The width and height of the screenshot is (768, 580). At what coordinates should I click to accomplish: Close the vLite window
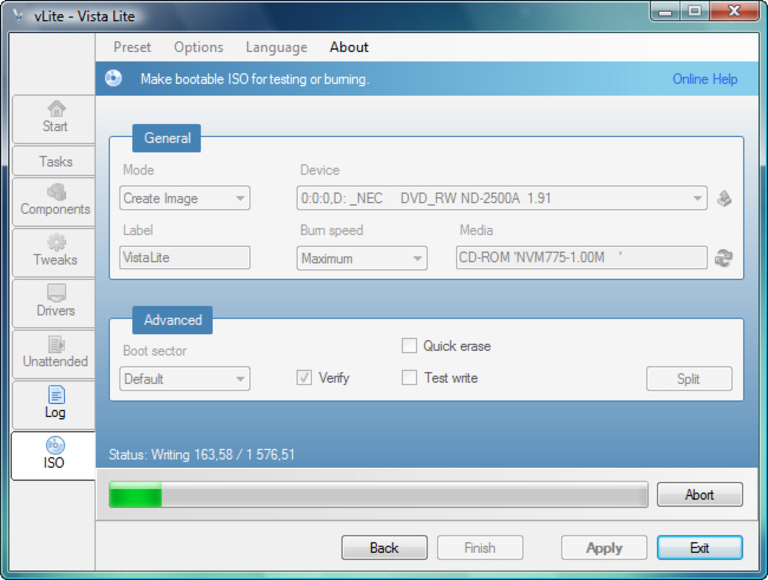[734, 11]
